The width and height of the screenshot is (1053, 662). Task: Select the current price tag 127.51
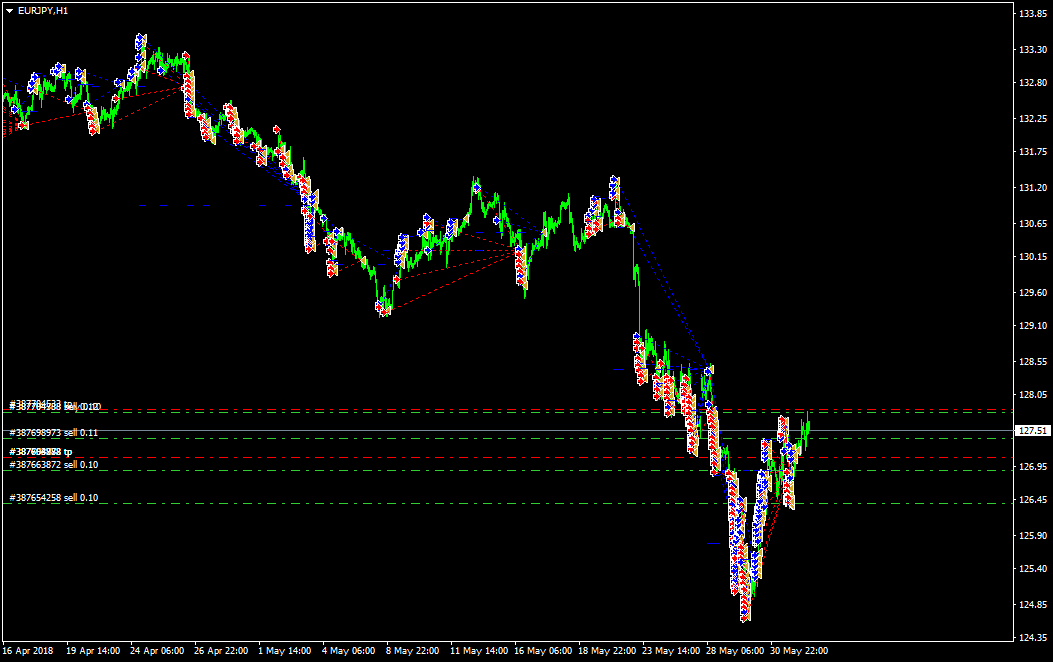click(1032, 430)
